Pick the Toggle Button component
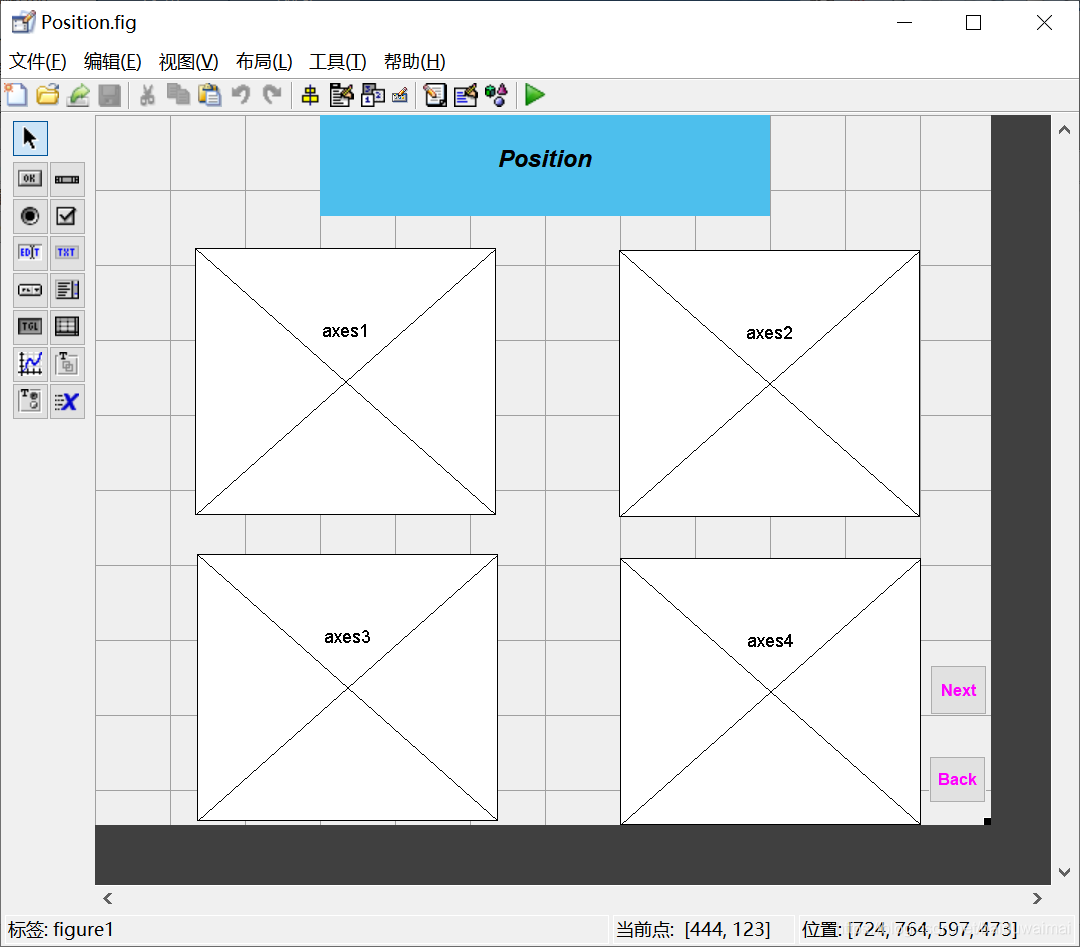Screen dimensions: 1080x947 pyautogui.click(x=30, y=326)
